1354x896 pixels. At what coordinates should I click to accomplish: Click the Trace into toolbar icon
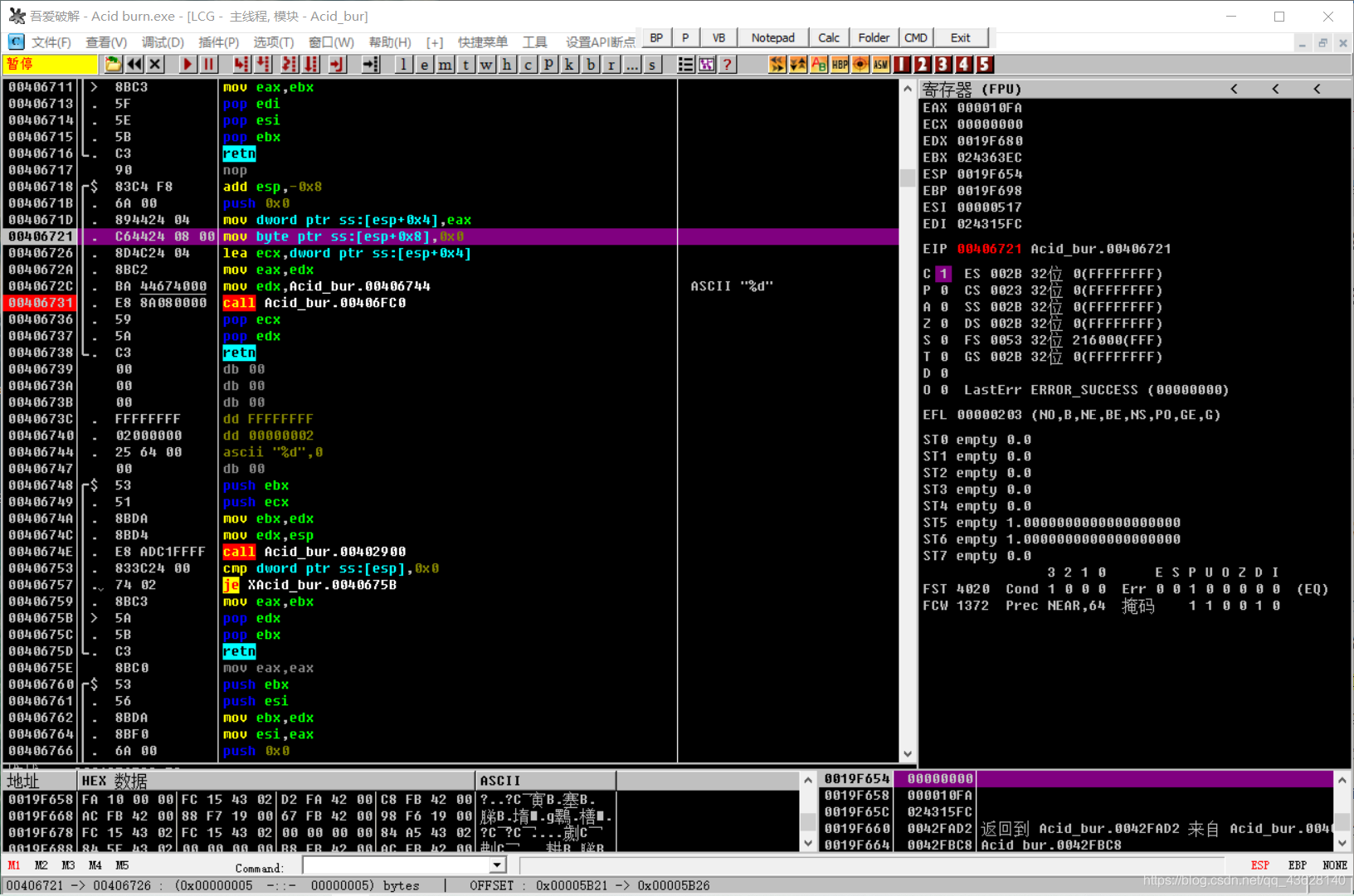pyautogui.click(x=290, y=65)
